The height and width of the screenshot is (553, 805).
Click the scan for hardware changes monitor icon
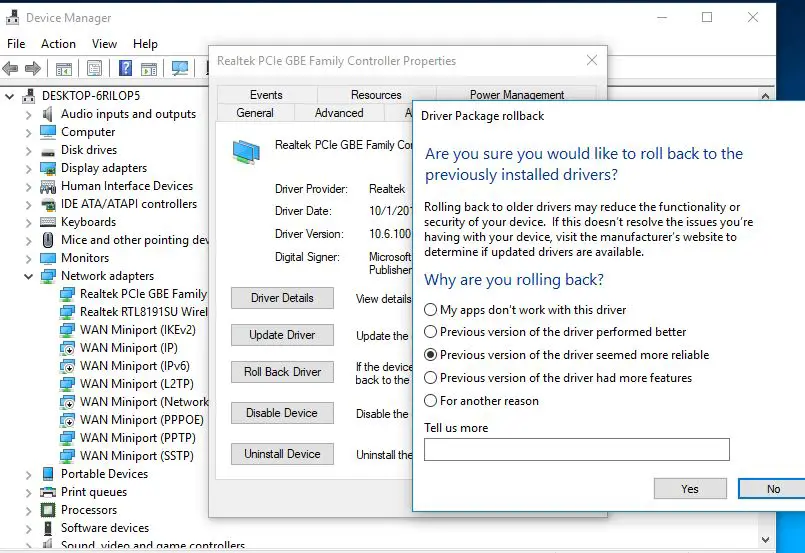click(180, 68)
